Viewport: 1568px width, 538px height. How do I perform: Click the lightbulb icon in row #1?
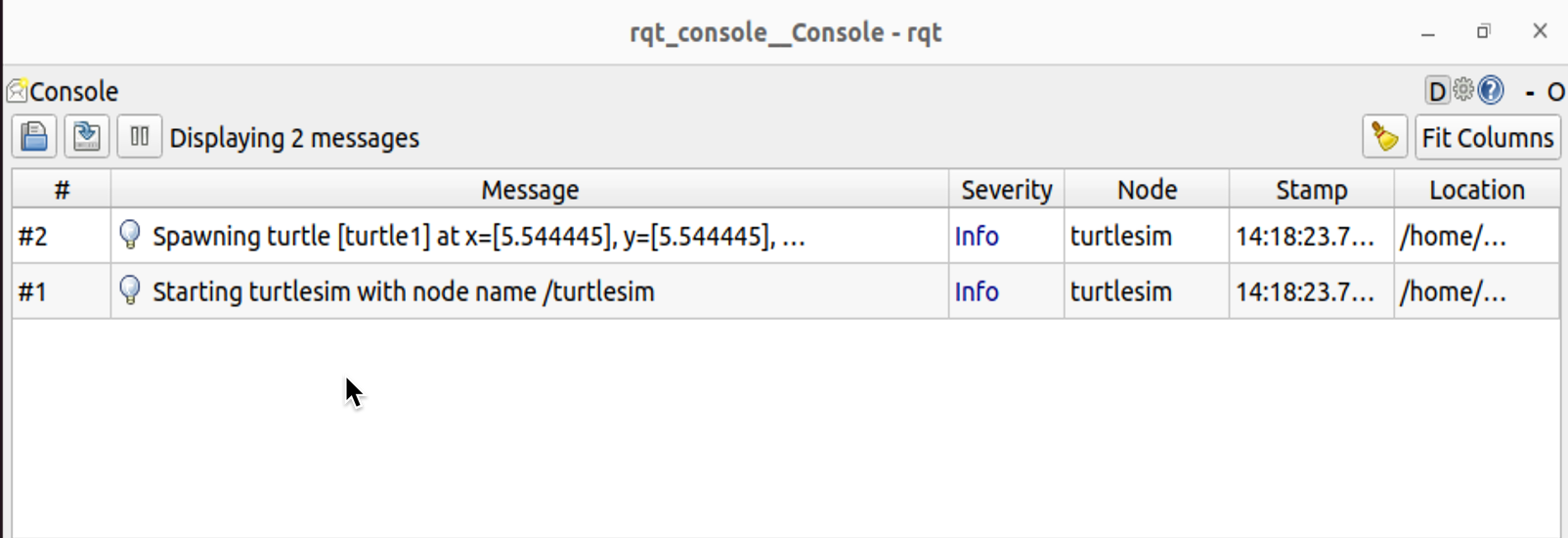(x=130, y=291)
